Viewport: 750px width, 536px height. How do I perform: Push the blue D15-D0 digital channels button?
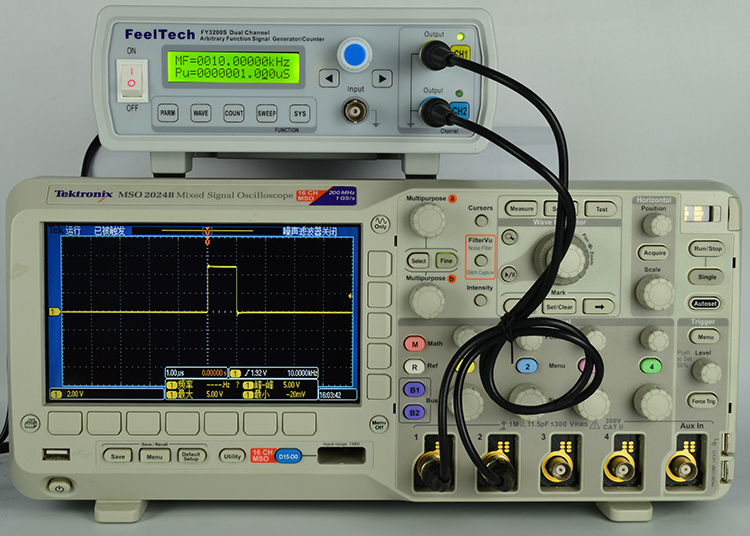288,457
